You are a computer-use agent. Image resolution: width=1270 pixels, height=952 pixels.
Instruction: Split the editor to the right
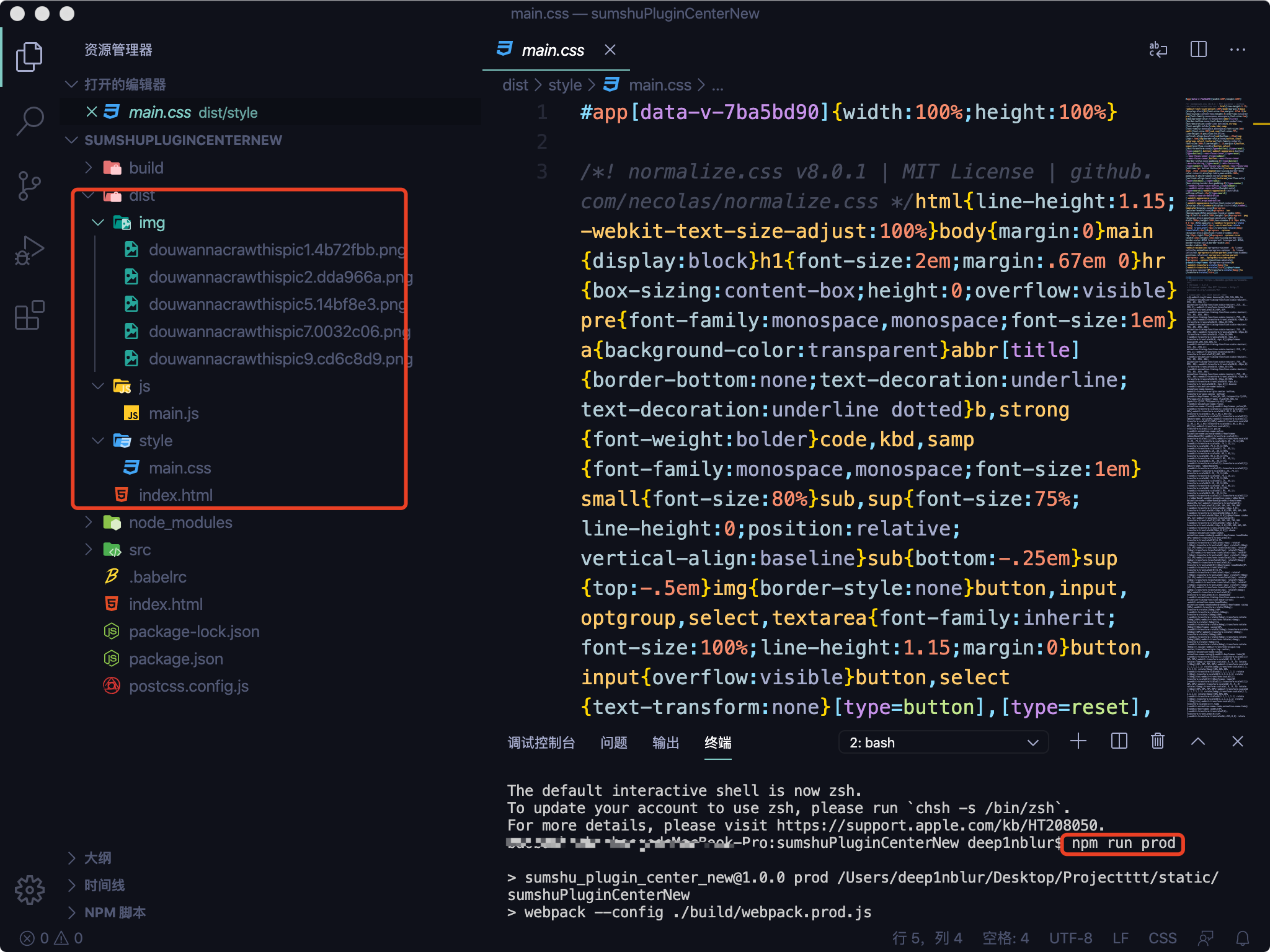pos(1198,50)
